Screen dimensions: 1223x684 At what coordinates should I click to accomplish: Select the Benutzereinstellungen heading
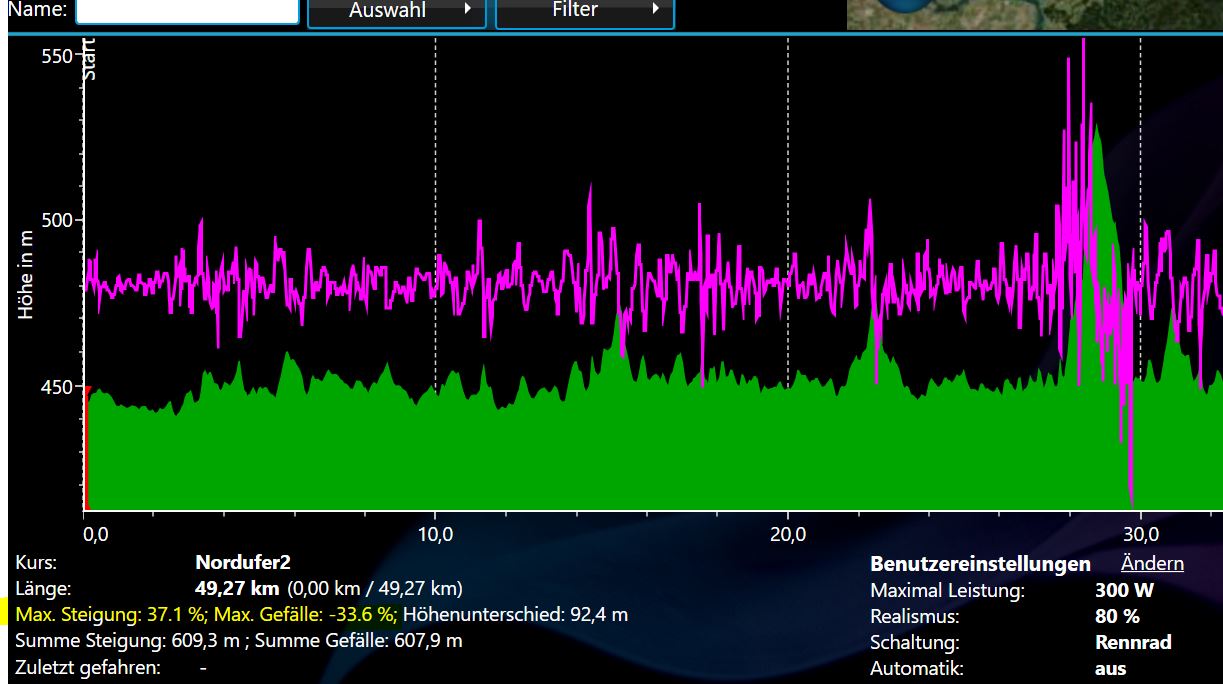tap(980, 564)
